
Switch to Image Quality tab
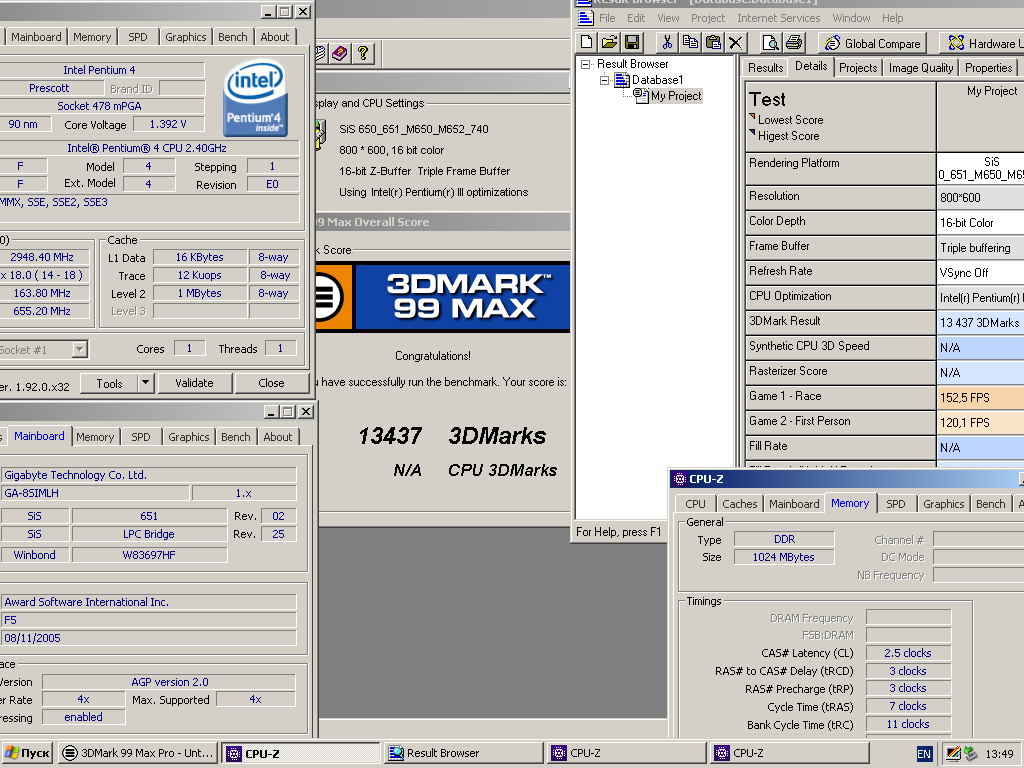921,68
